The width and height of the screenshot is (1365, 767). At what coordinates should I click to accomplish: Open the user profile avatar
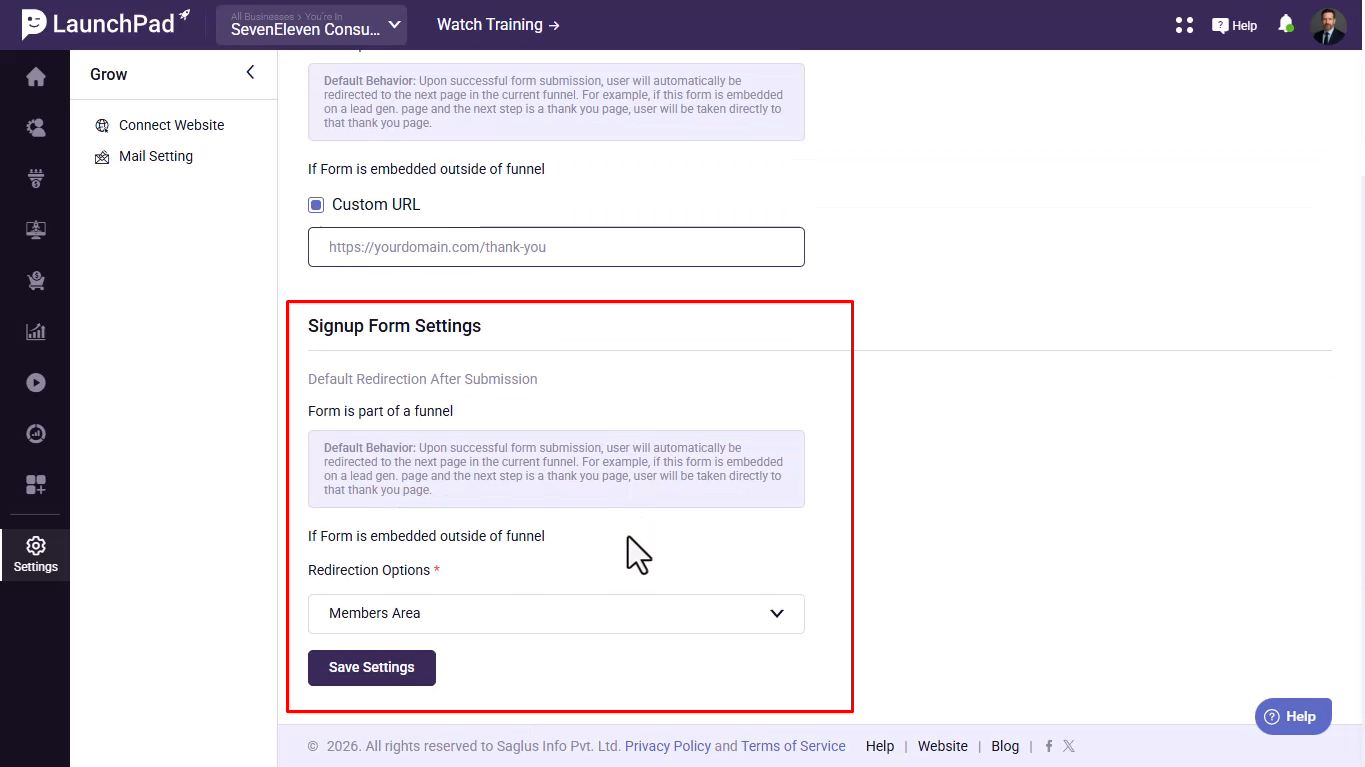point(1328,26)
